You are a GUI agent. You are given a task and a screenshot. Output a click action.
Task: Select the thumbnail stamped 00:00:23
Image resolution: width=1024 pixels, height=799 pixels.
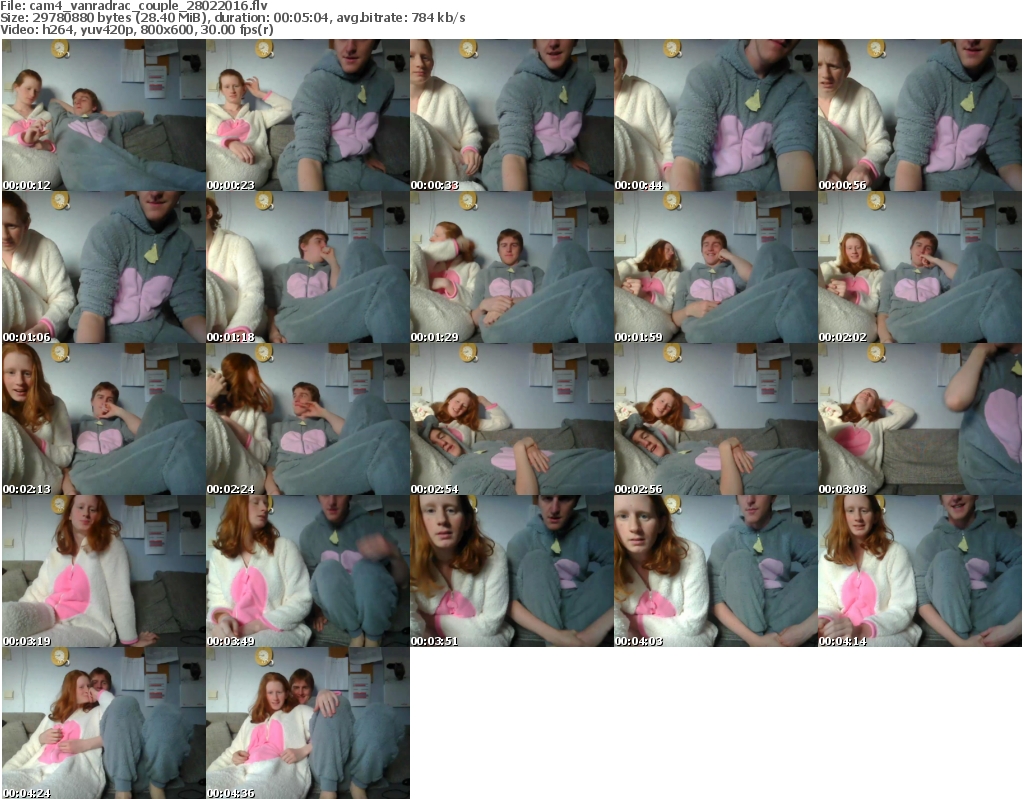(x=308, y=115)
